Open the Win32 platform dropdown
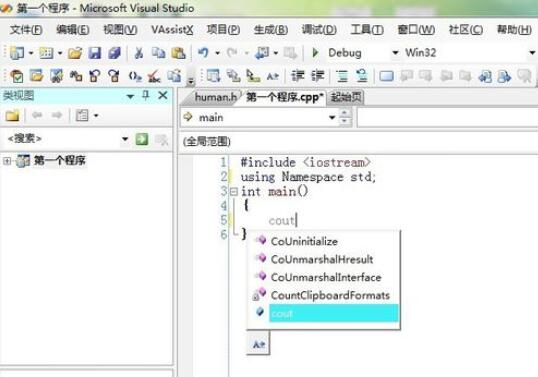 pyautogui.click(x=532, y=52)
